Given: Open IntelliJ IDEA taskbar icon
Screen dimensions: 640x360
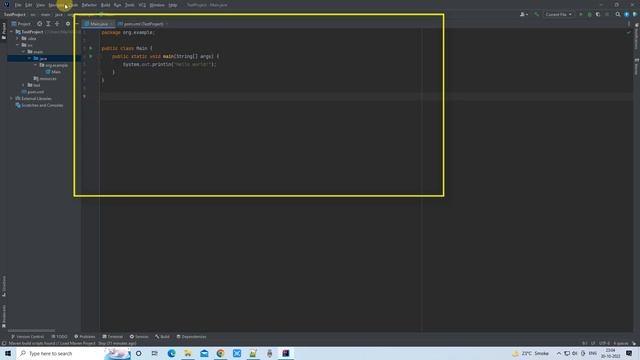Looking at the screenshot, I should (286, 353).
